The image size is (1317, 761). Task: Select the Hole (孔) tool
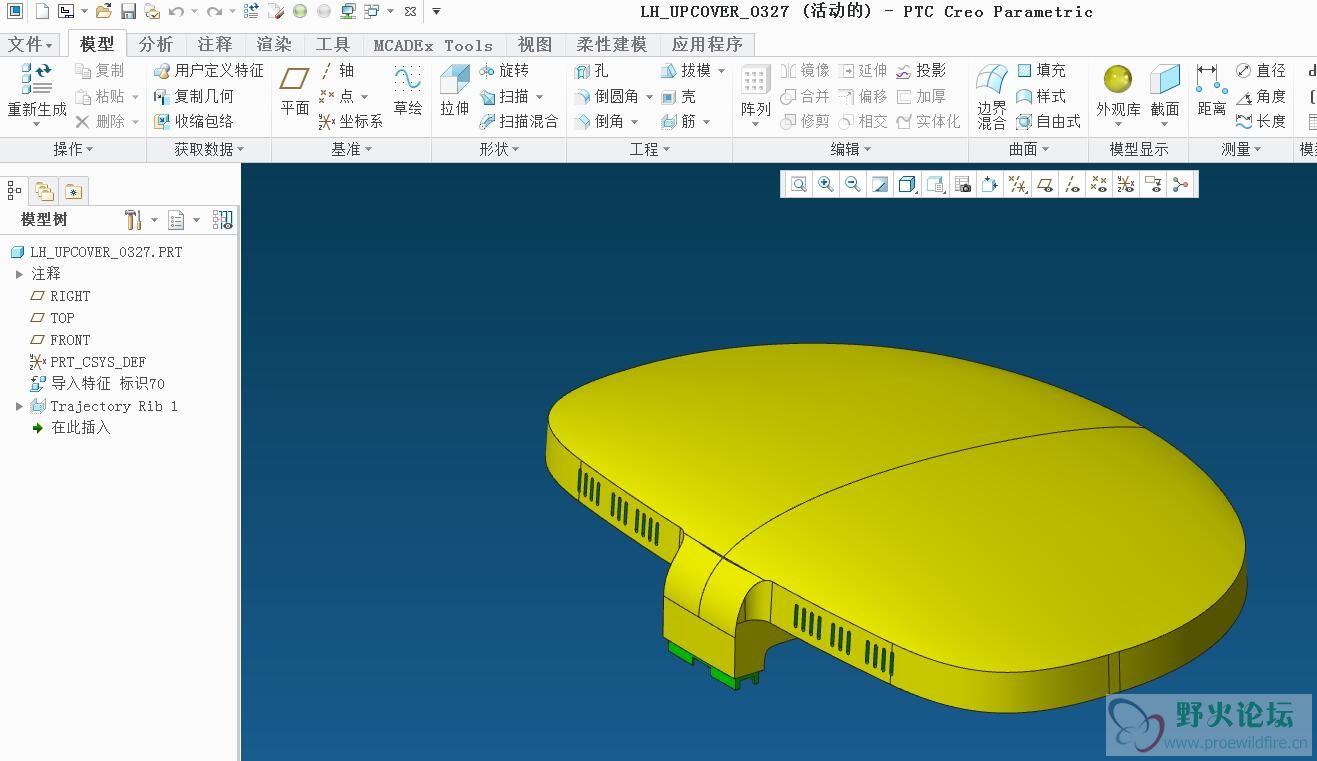pyautogui.click(x=591, y=71)
